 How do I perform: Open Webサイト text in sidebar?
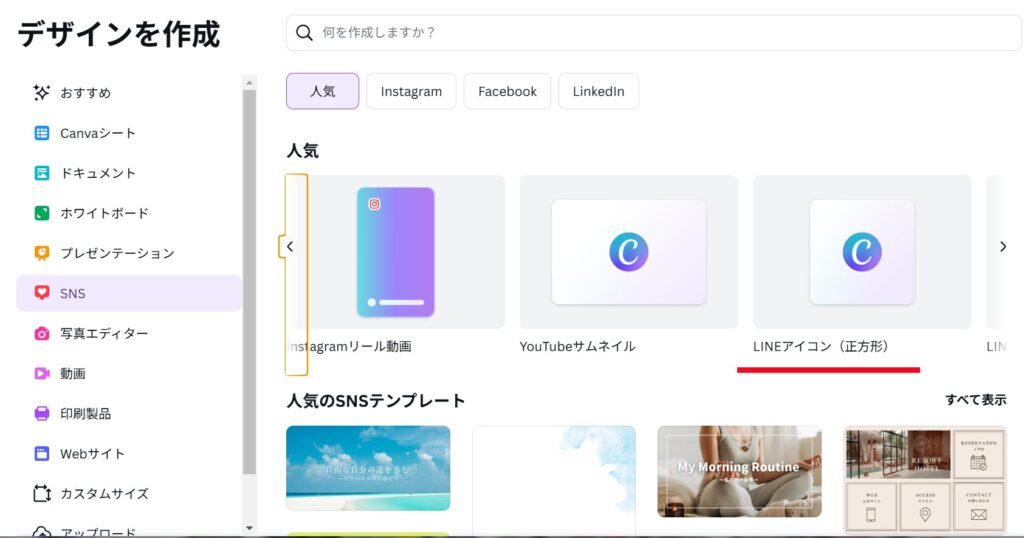click(92, 454)
